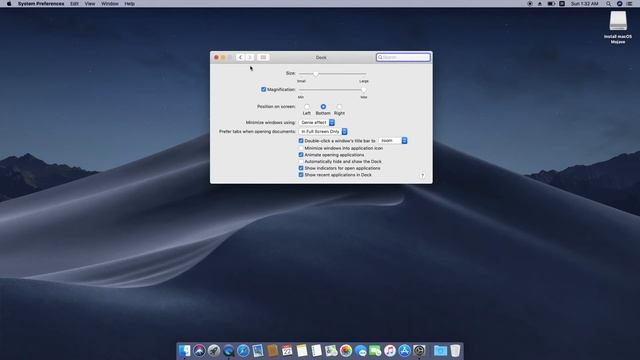Open Safari compass icon in the Dock
640x360 pixels.
tap(243, 351)
